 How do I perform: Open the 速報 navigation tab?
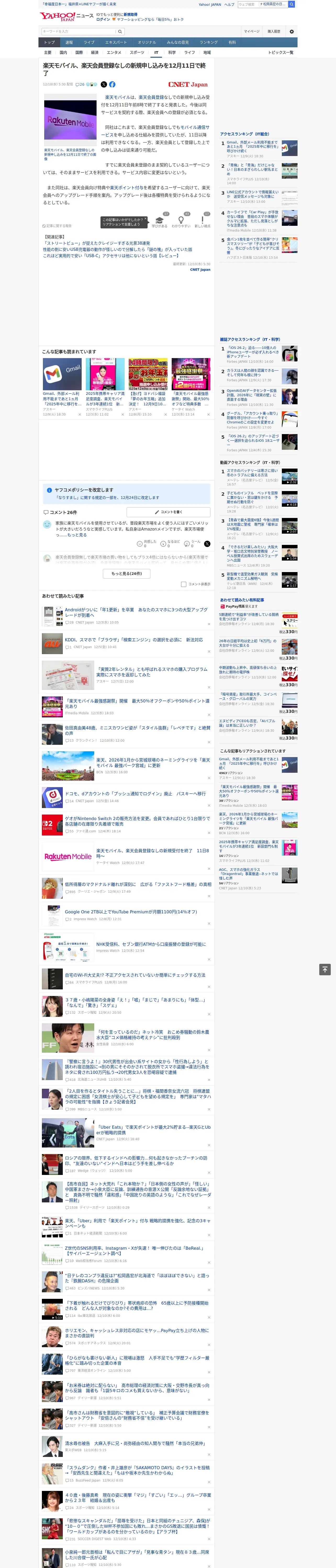point(69,43)
